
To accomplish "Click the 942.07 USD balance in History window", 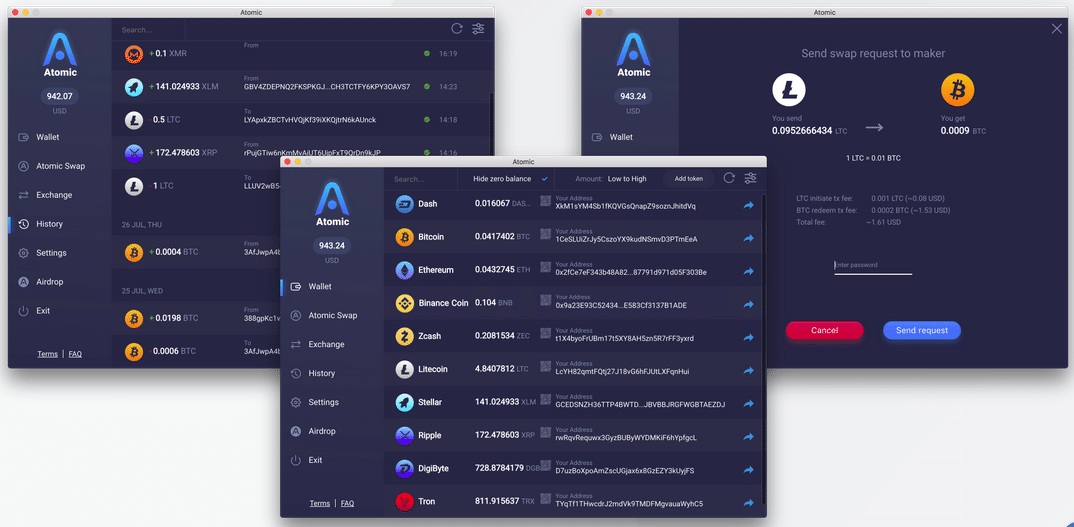I will point(60,96).
